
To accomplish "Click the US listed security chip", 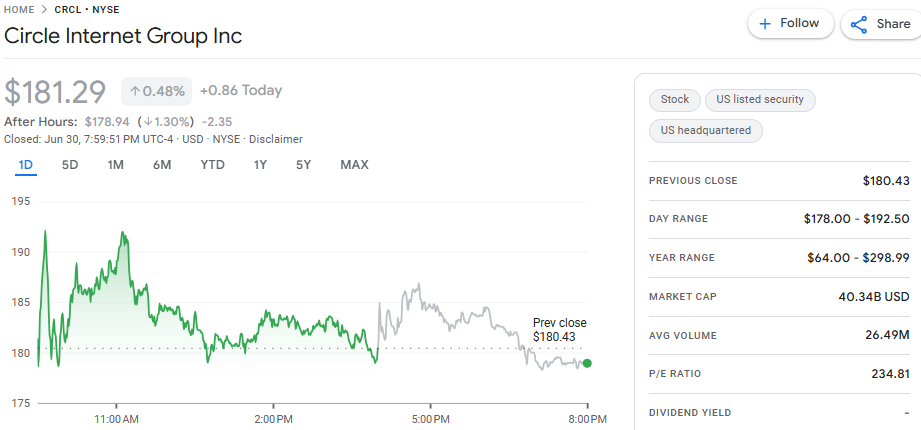I will (x=760, y=100).
